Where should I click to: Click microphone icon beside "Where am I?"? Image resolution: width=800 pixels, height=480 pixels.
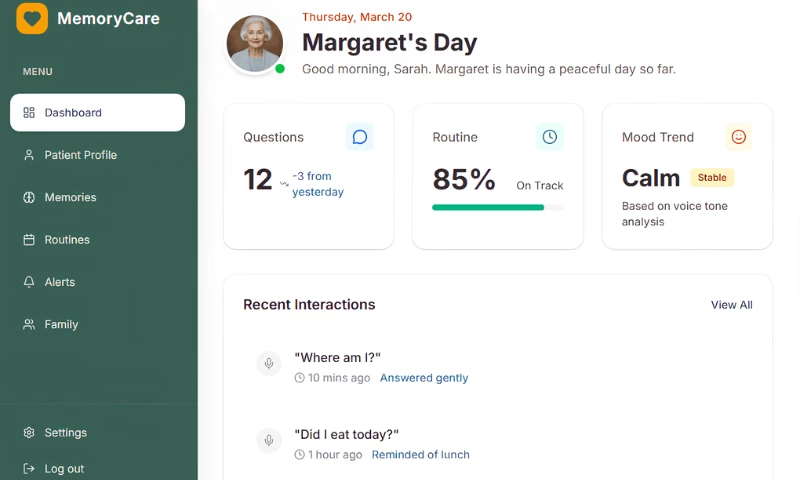(268, 364)
